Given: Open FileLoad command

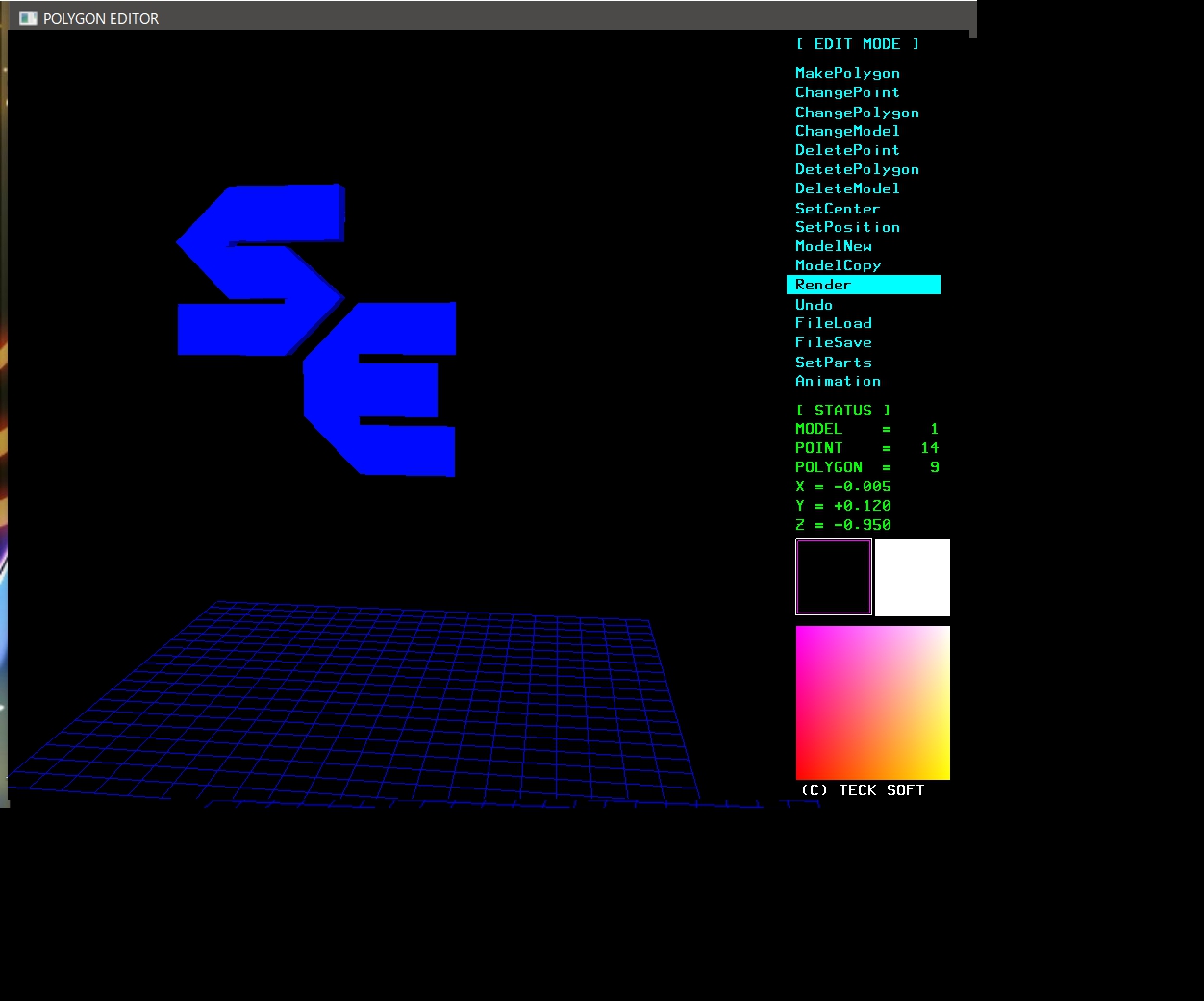Looking at the screenshot, I should point(833,323).
